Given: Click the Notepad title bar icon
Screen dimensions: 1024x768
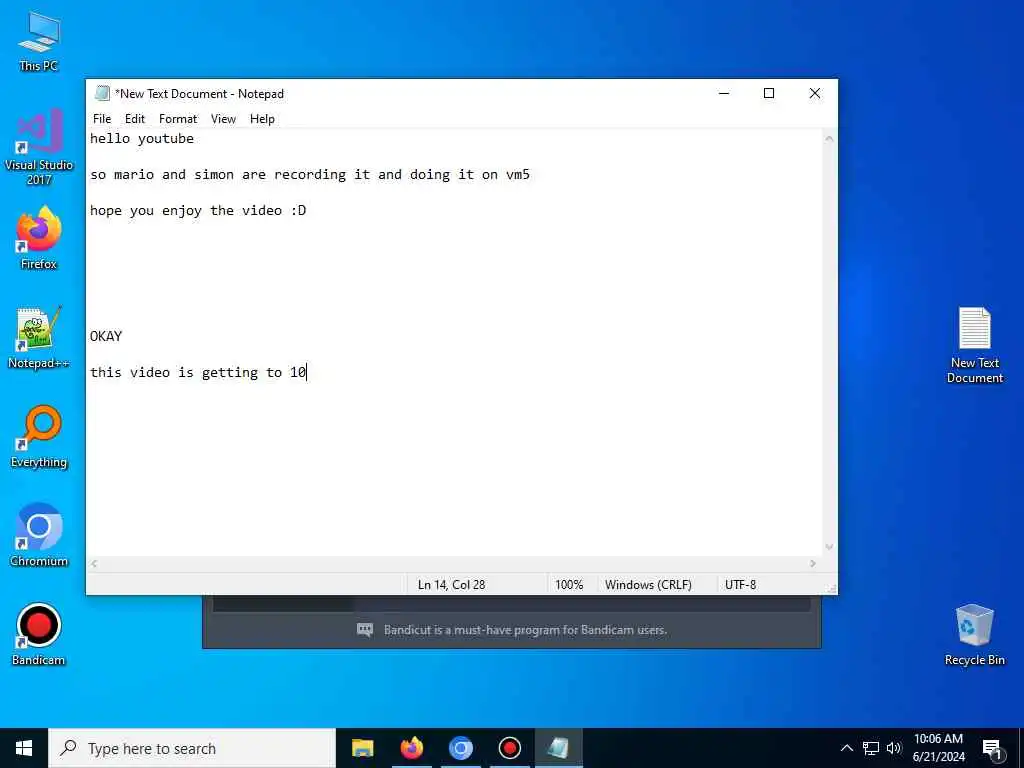Looking at the screenshot, I should pyautogui.click(x=102, y=93).
